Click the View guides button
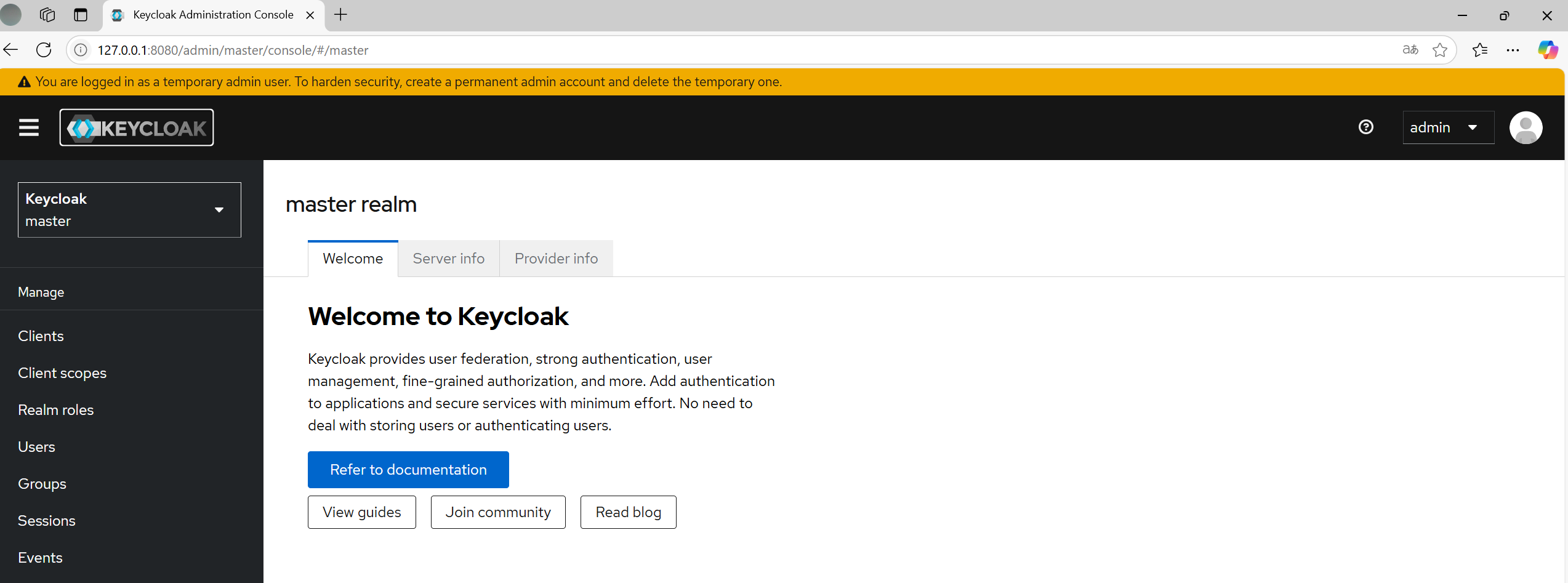1568x583 pixels. 362,512
